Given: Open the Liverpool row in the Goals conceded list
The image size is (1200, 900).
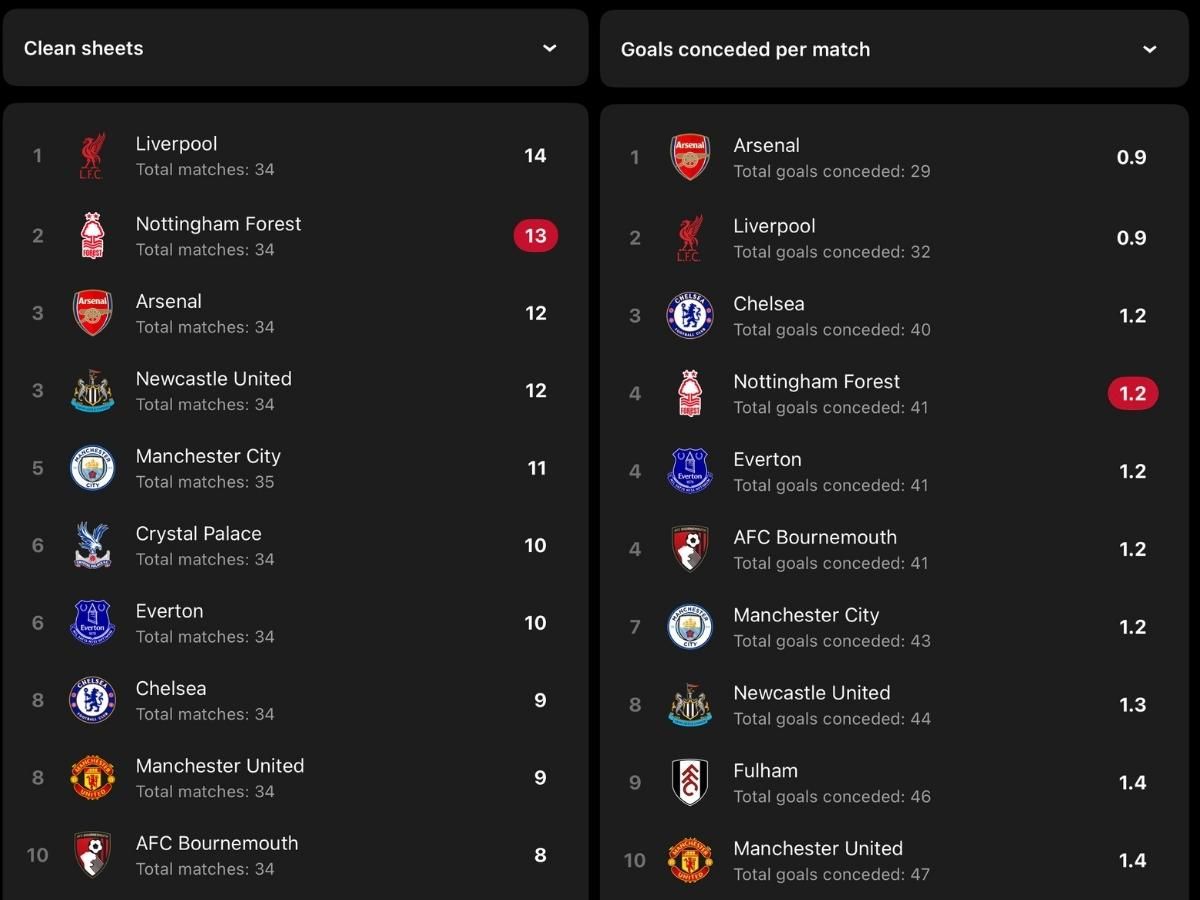Looking at the screenshot, I should [x=894, y=238].
